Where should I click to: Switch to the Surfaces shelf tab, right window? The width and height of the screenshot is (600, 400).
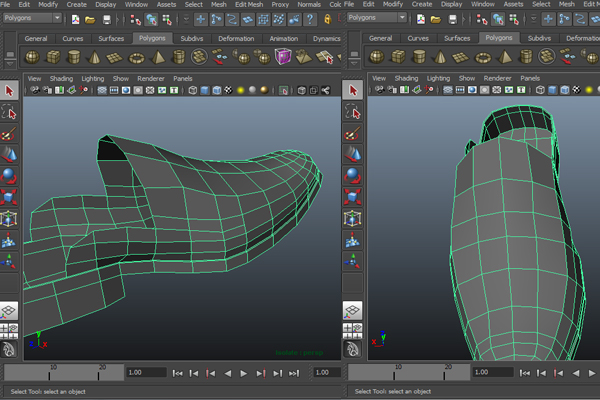[x=457, y=38]
